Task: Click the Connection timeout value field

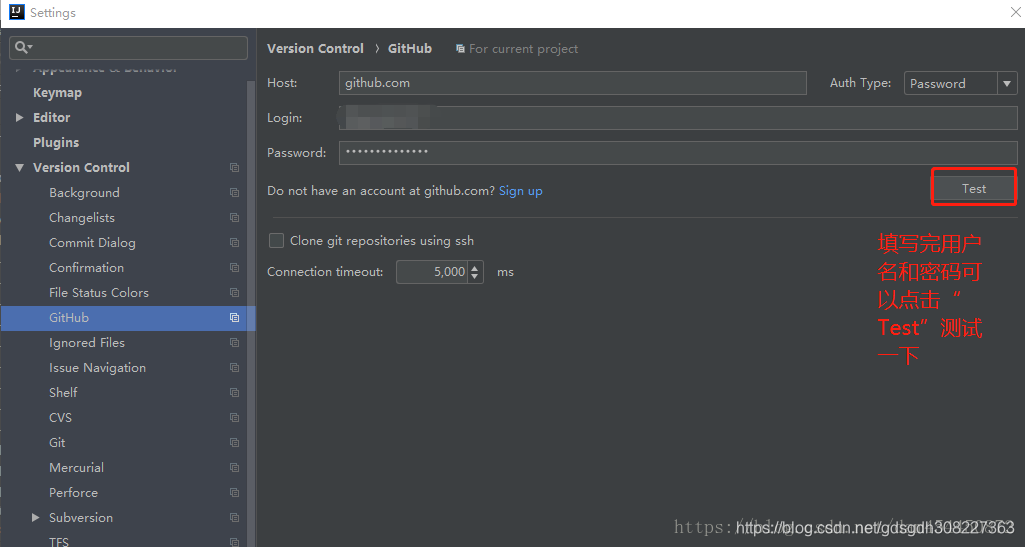Action: pos(432,272)
